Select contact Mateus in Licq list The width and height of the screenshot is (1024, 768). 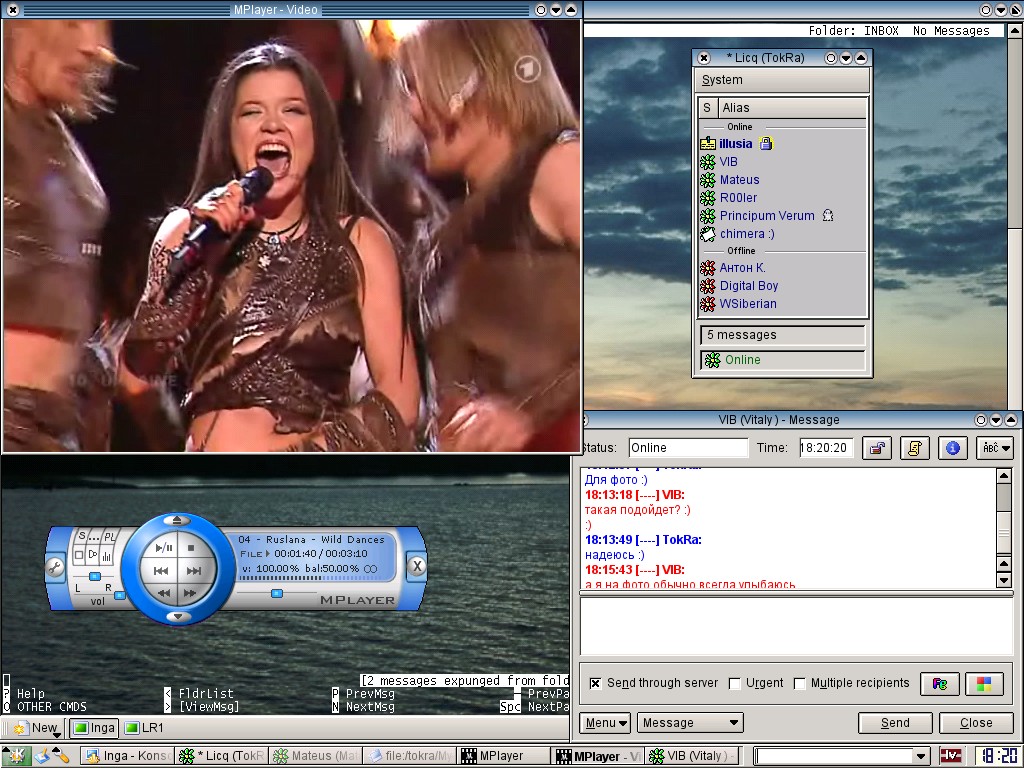pos(782,180)
